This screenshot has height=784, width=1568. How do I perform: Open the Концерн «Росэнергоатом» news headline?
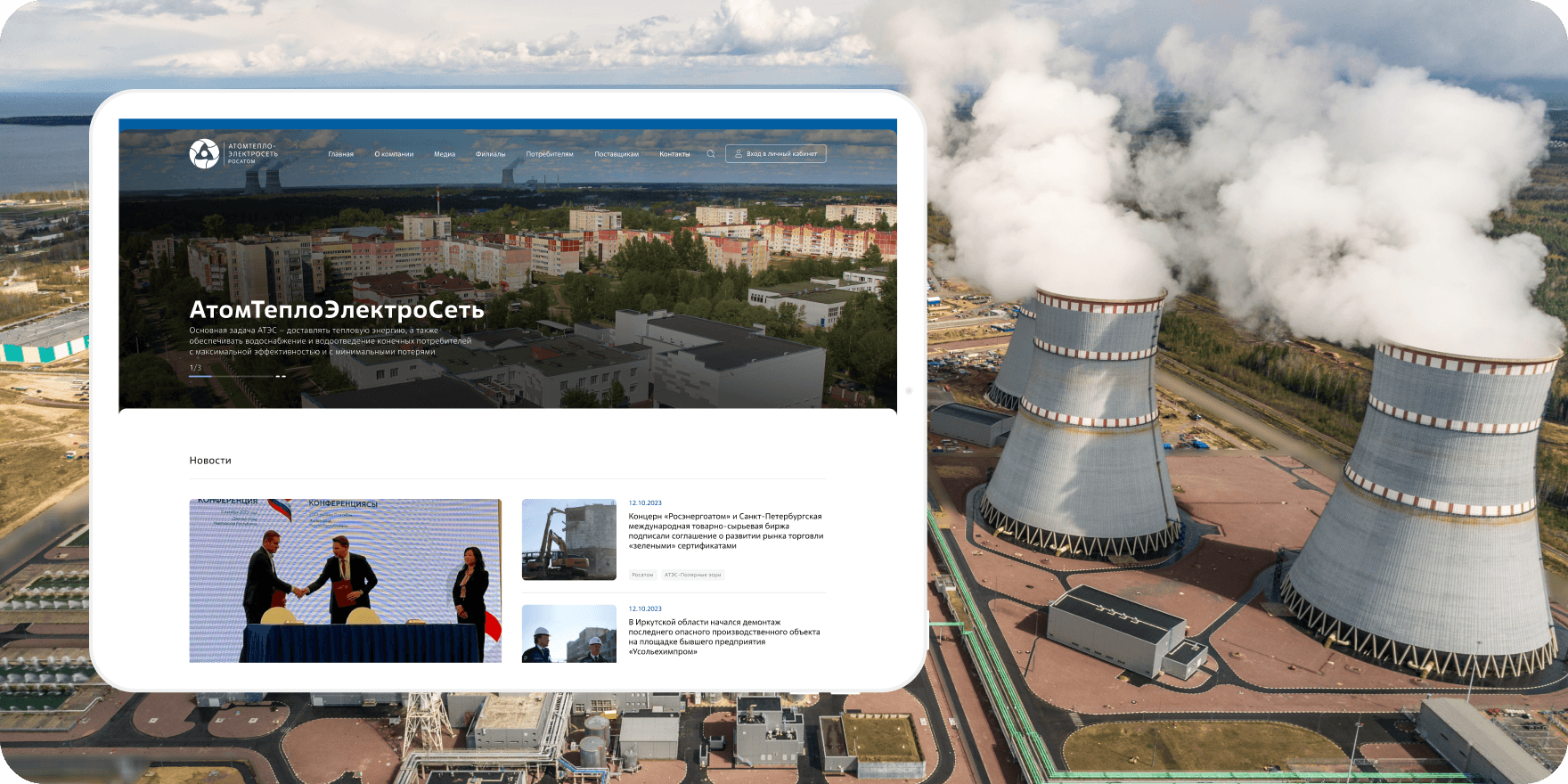click(x=726, y=531)
